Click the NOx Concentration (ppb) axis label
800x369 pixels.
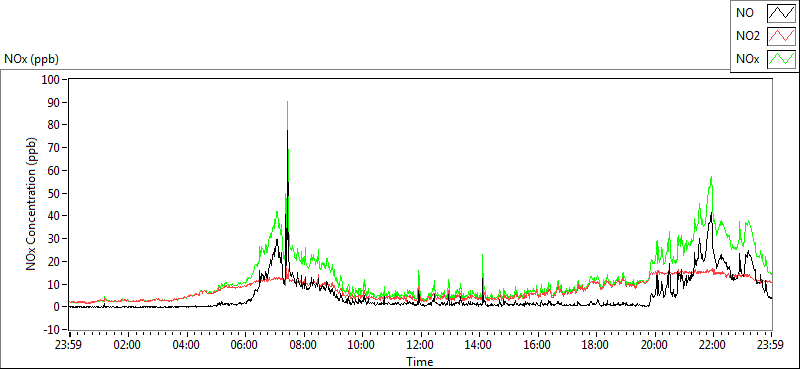(x=31, y=203)
